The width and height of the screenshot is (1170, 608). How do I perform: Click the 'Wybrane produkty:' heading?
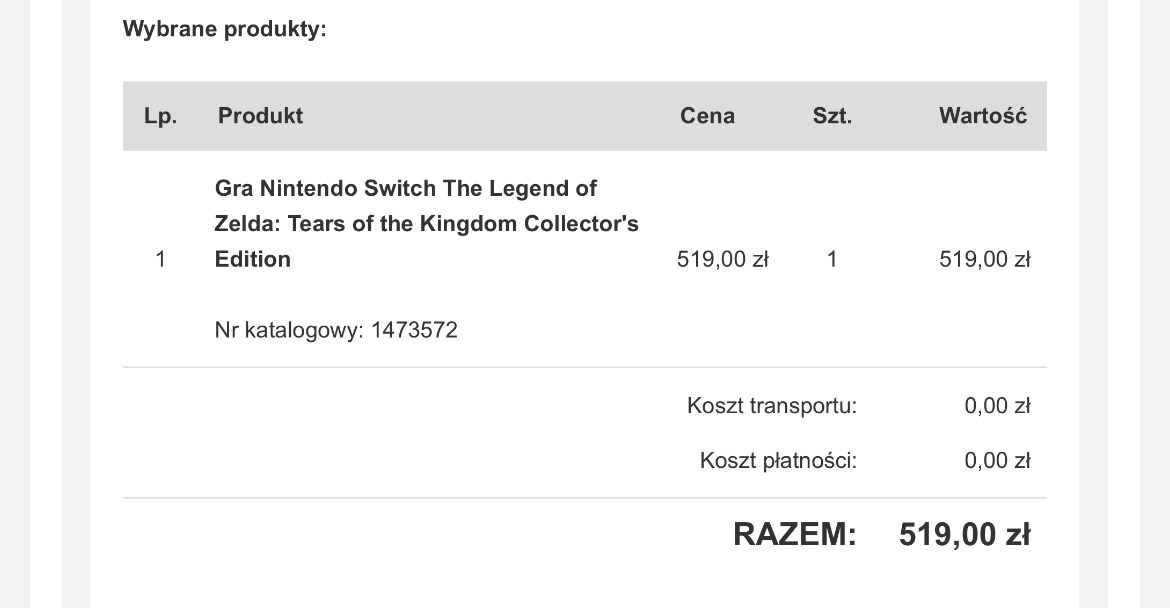(x=225, y=29)
